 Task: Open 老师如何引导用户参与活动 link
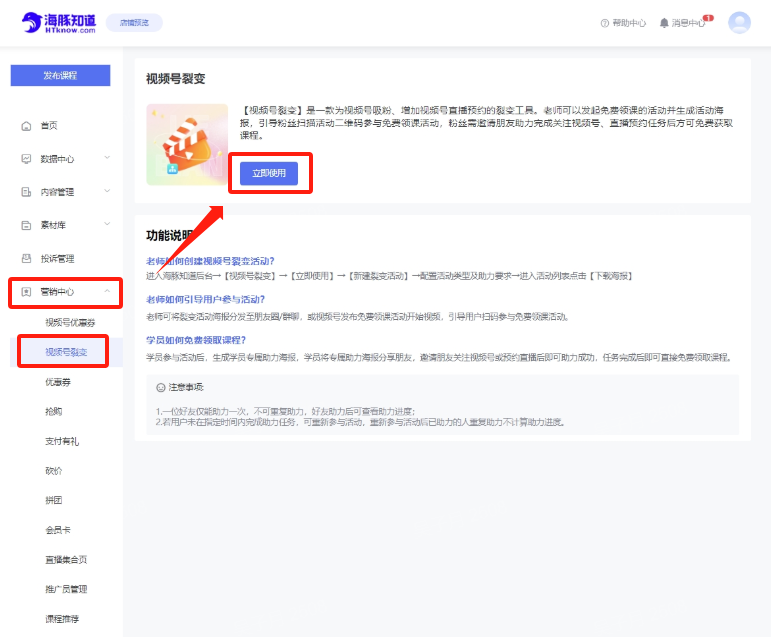tap(206, 299)
